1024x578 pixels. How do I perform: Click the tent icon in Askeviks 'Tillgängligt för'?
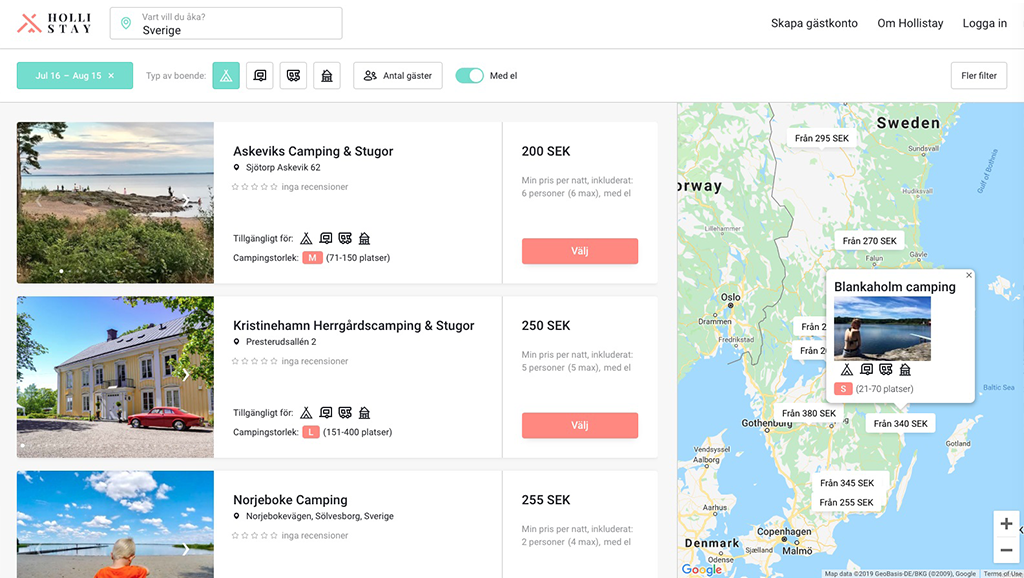coord(306,238)
